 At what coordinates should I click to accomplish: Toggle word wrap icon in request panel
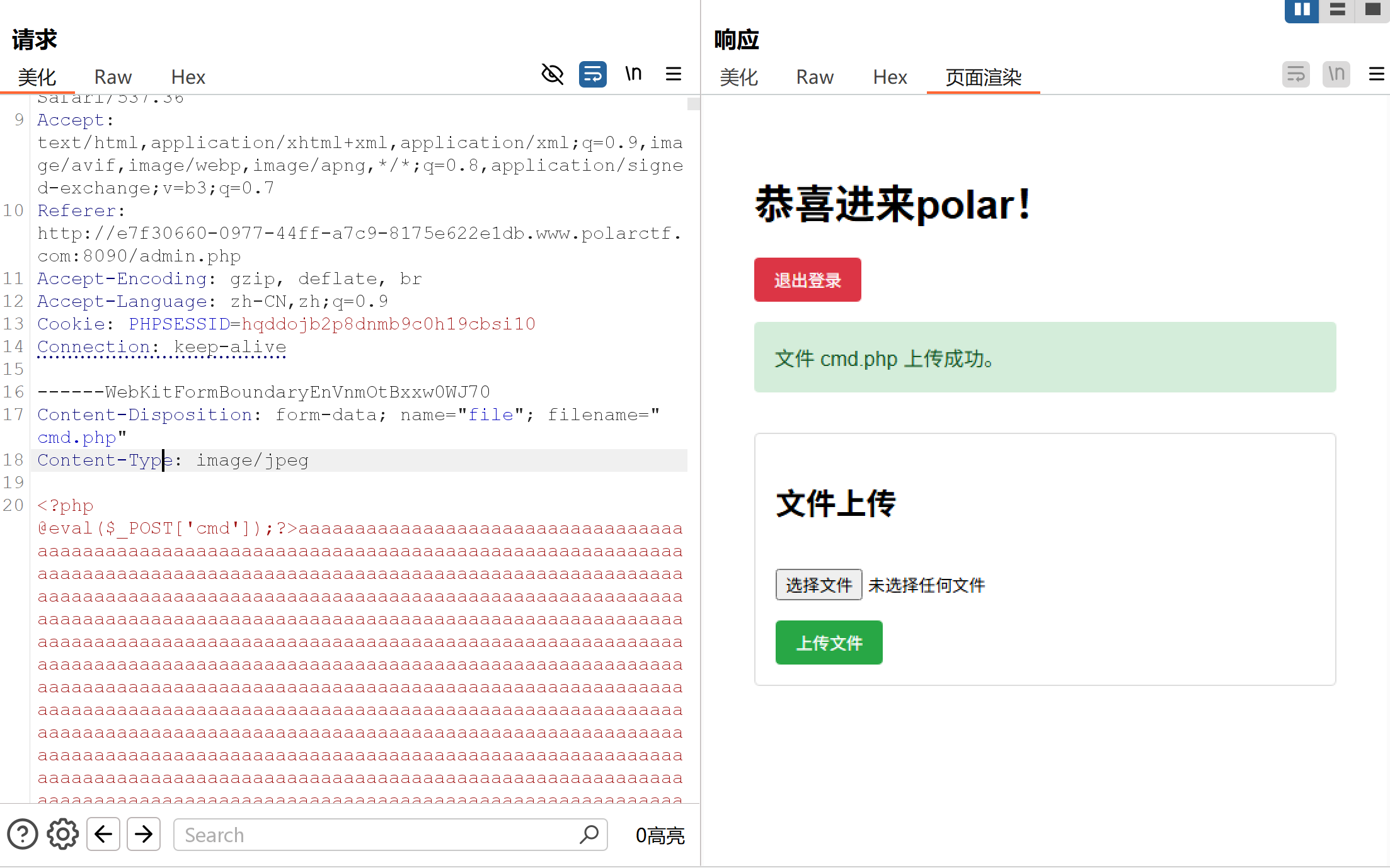tap(592, 74)
